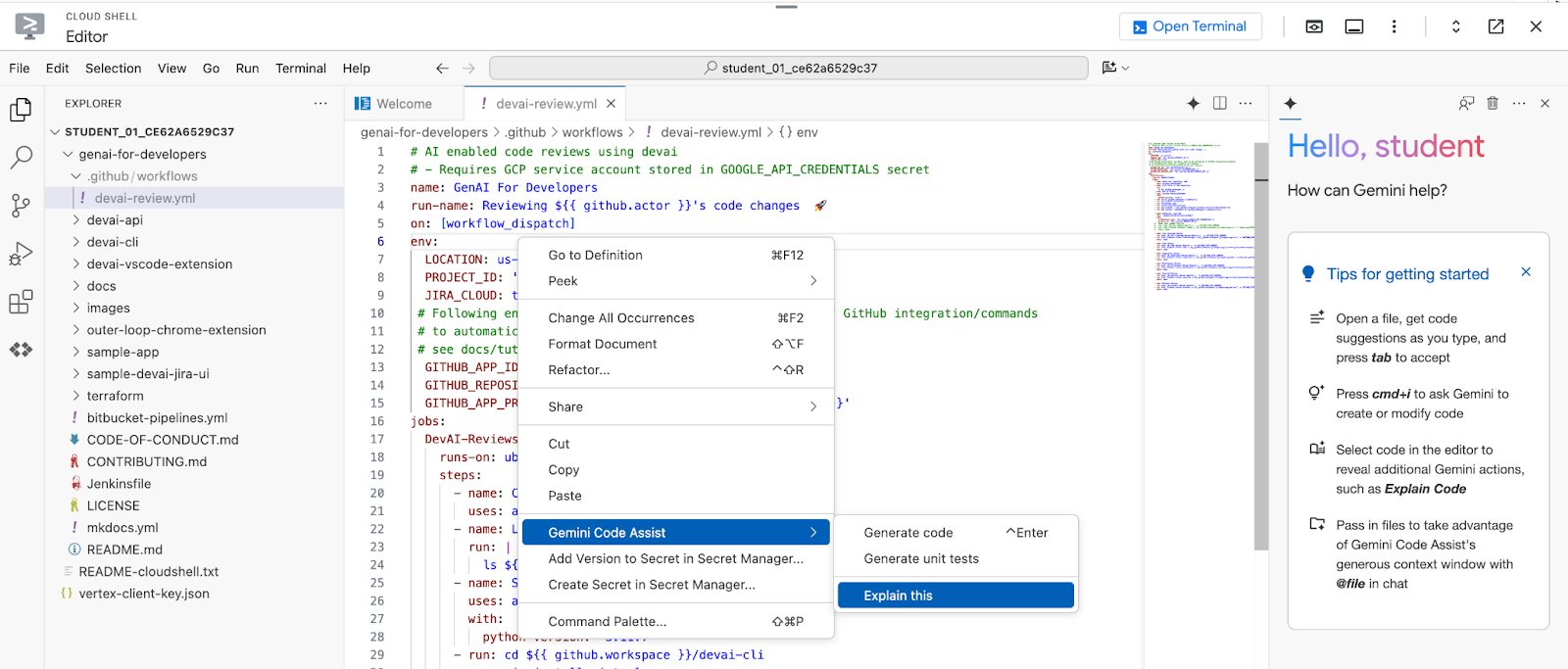The width and height of the screenshot is (1568, 669).
Task: Click the Gemini sparkle icon in editor toolbar
Action: (1193, 104)
